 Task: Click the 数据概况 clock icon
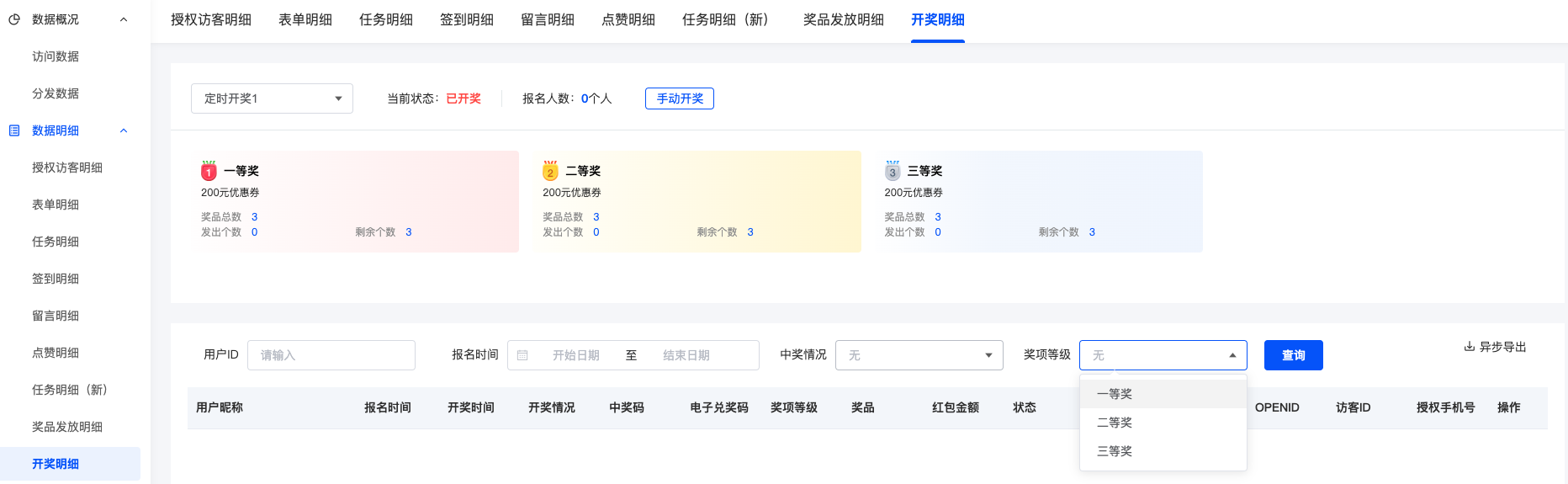point(14,19)
